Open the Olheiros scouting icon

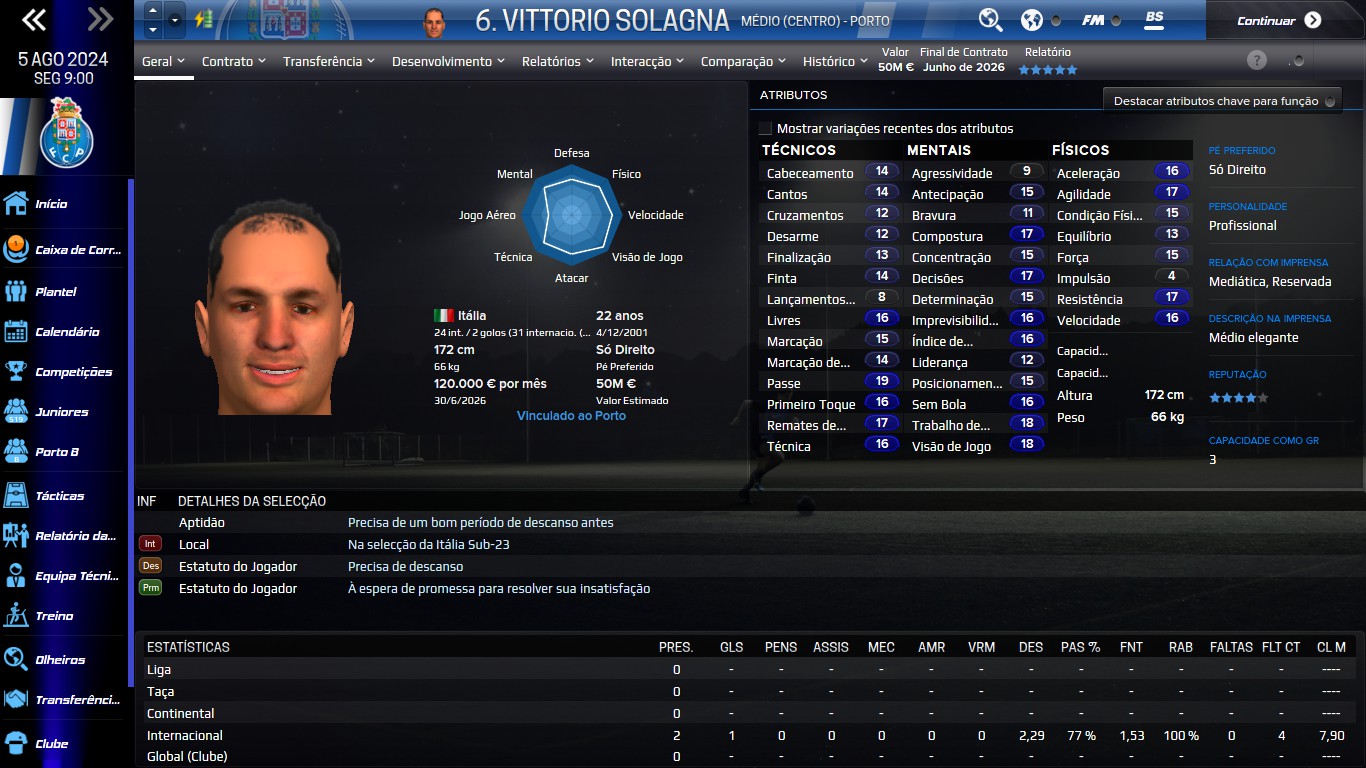click(x=16, y=660)
